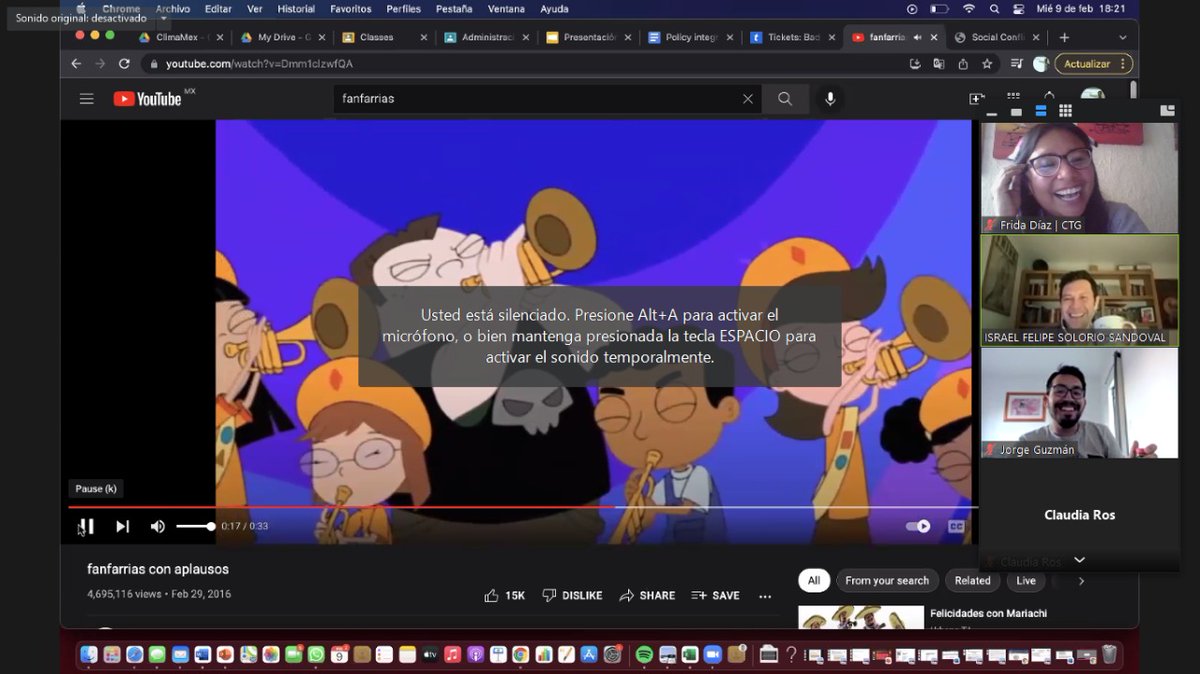Toggle closed captions CC button
1200x674 pixels.
point(956,526)
